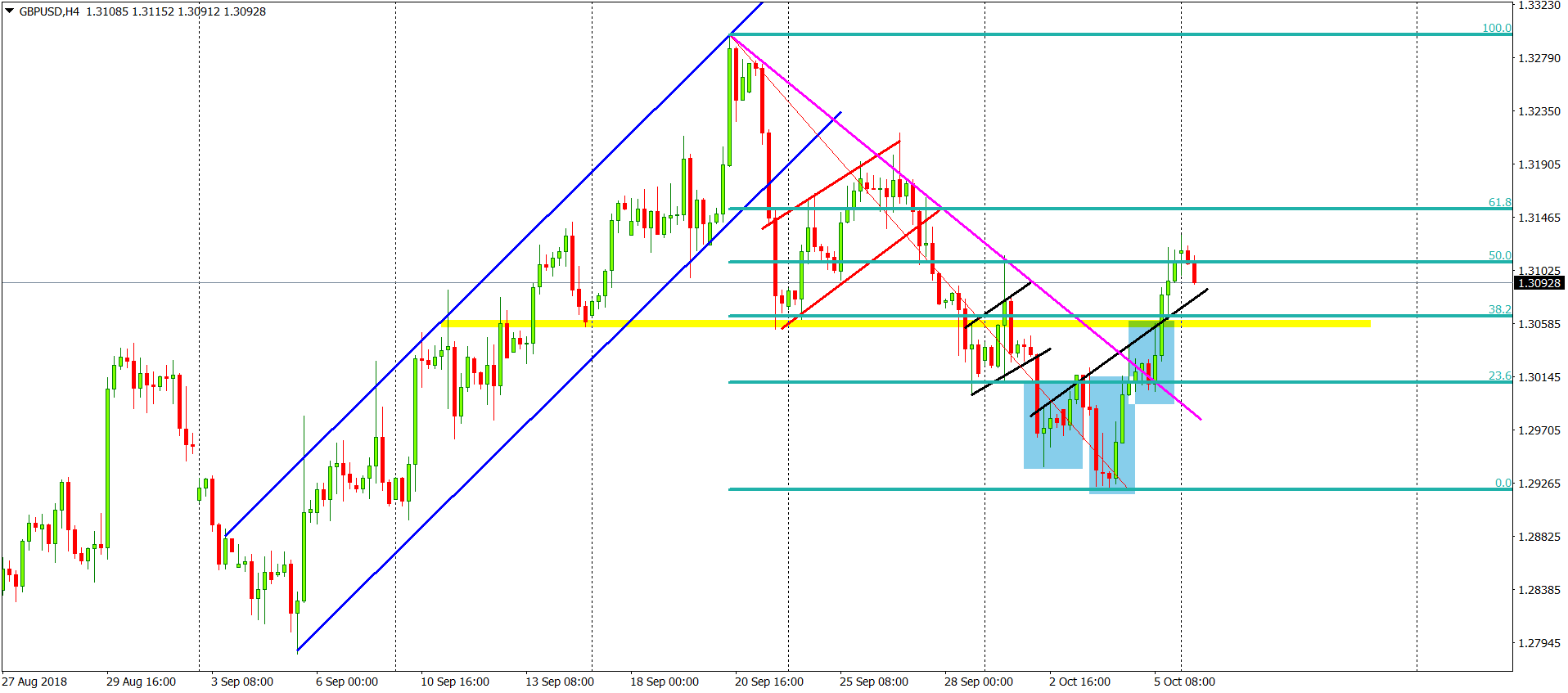This screenshot has width=1568, height=693.
Task: Click the 25 Sep 08:00 time label
Action: (874, 682)
